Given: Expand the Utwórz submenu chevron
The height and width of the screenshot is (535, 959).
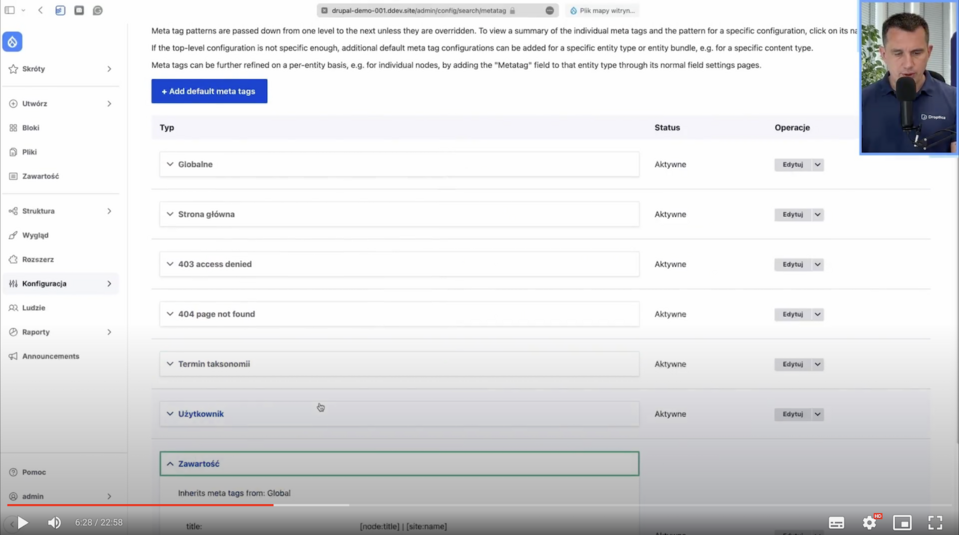Looking at the screenshot, I should [109, 104].
